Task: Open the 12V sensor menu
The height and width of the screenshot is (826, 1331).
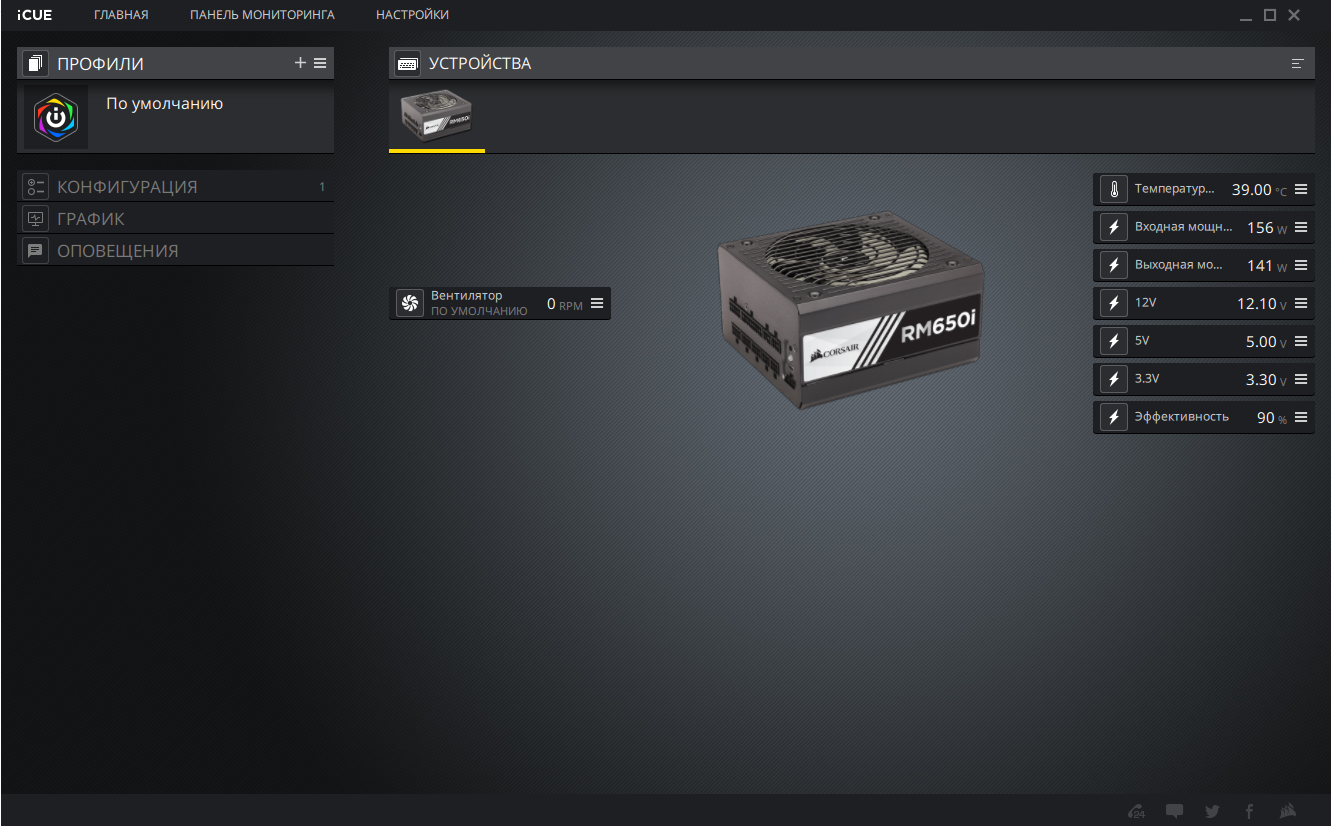Action: 1301,303
